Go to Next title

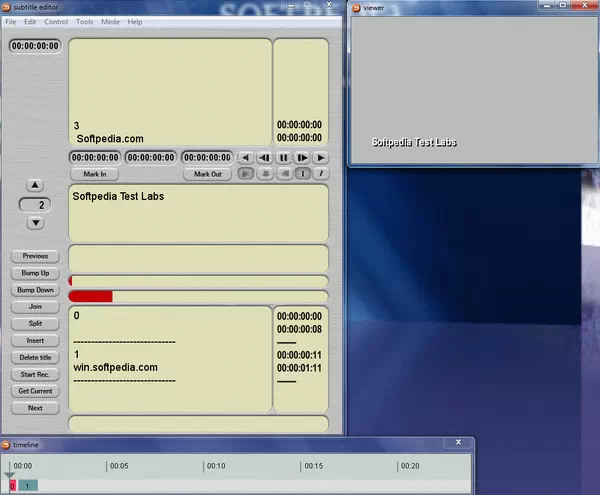(35, 408)
